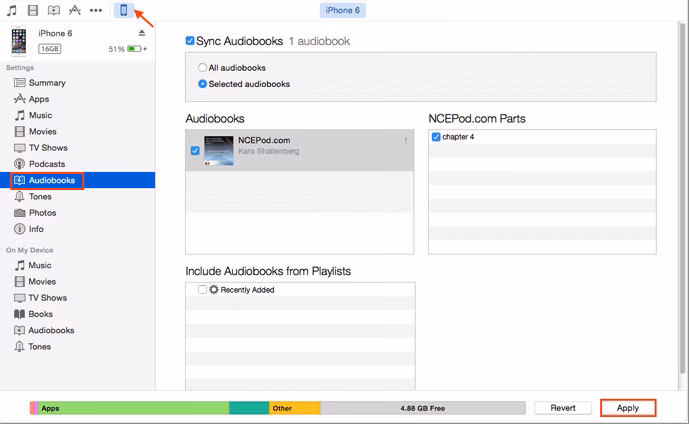Open Tones under Settings sidebar
Screen dimensions: 690x424
pyautogui.click(x=40, y=197)
